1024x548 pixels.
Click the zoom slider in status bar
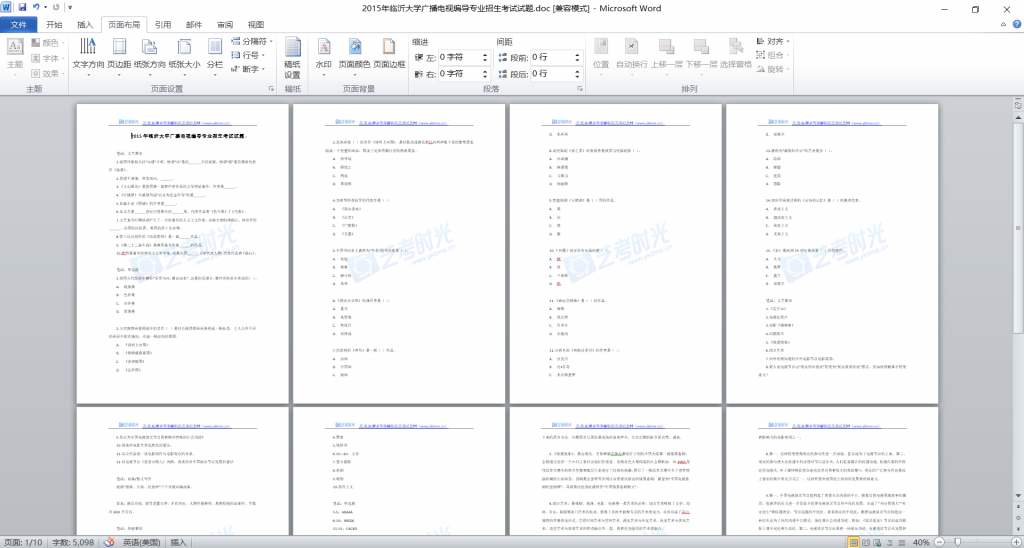(x=960, y=541)
